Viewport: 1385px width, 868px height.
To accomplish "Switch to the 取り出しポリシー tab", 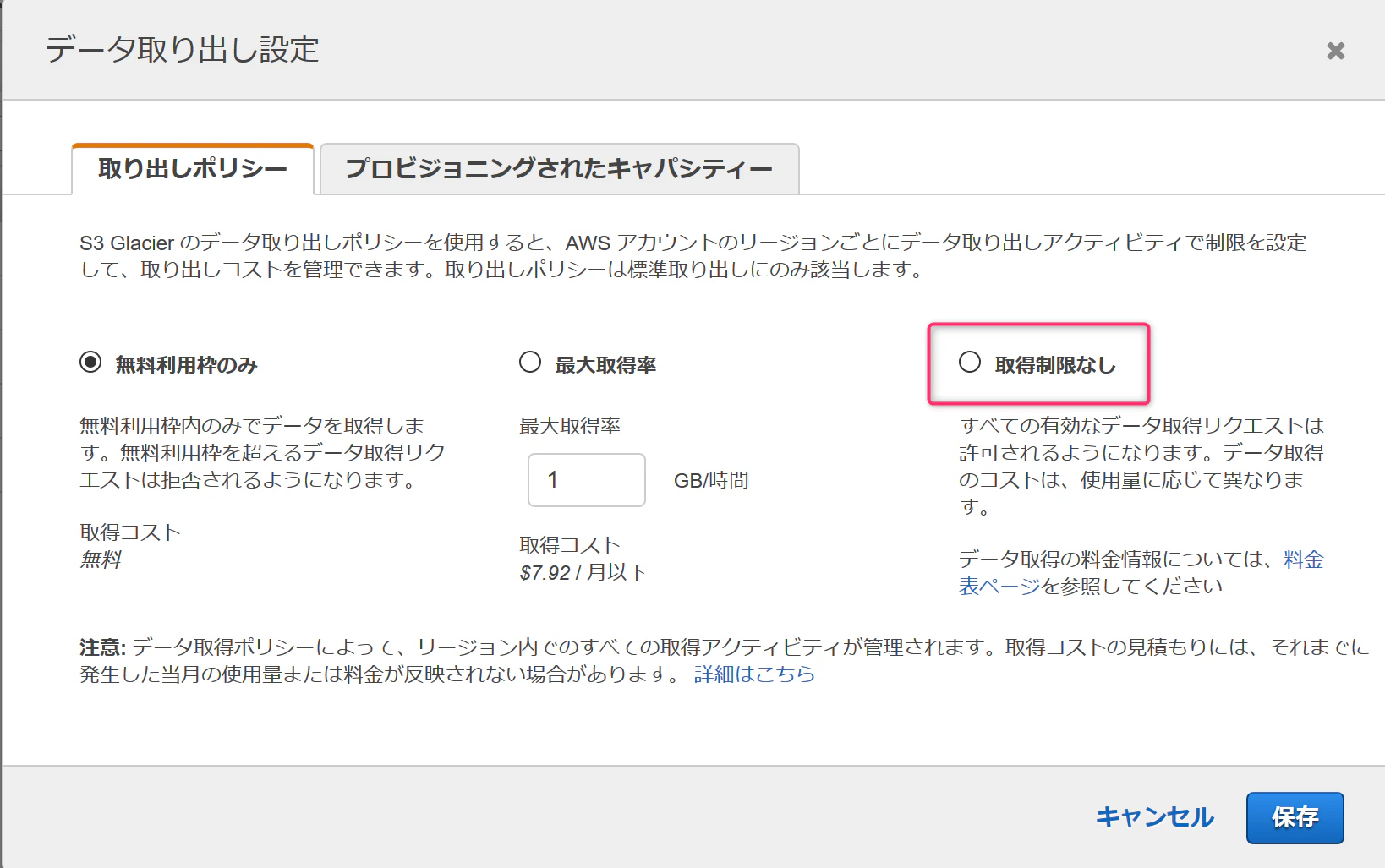I will 193,169.
